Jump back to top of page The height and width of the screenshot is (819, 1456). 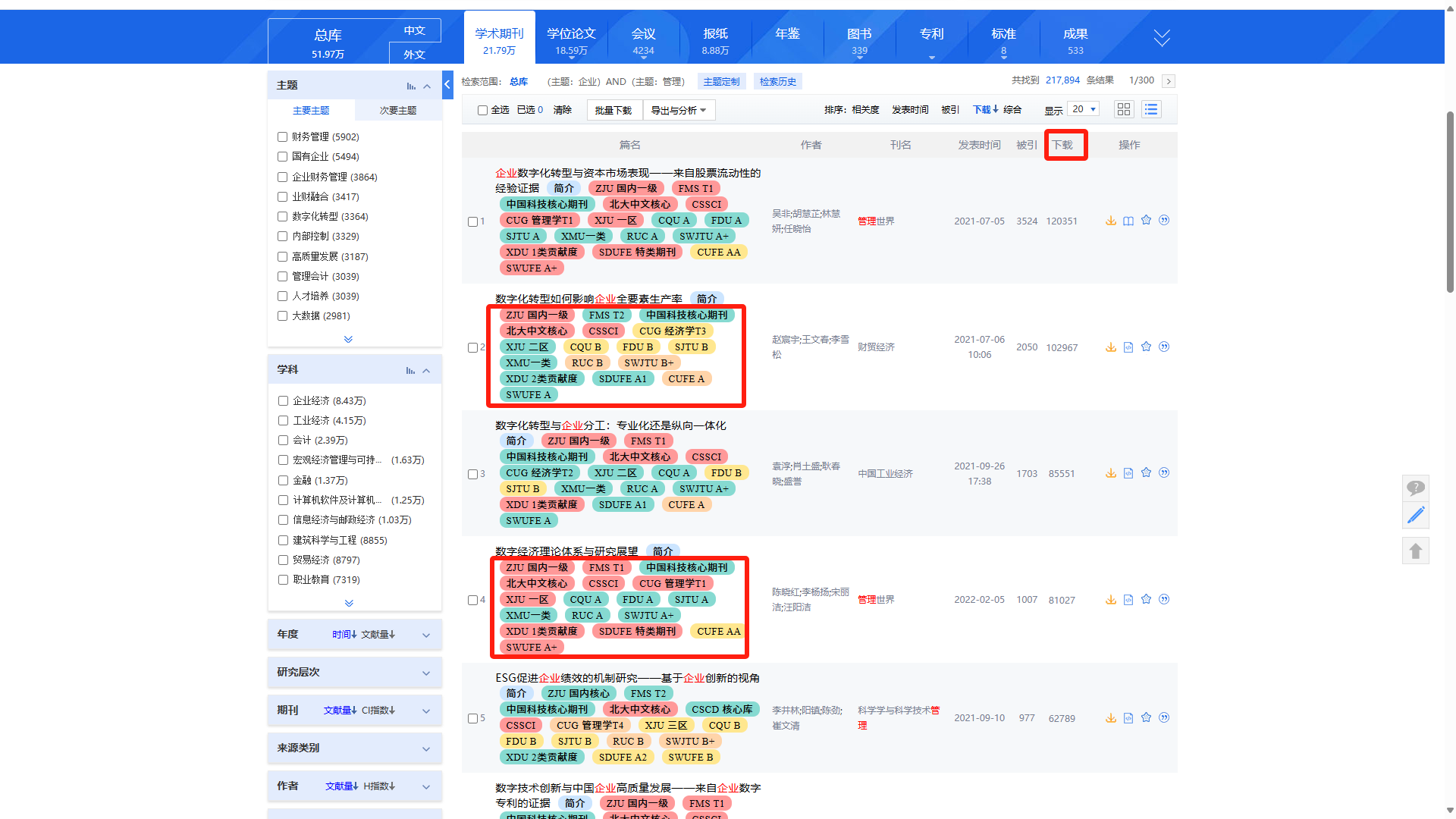[1415, 551]
